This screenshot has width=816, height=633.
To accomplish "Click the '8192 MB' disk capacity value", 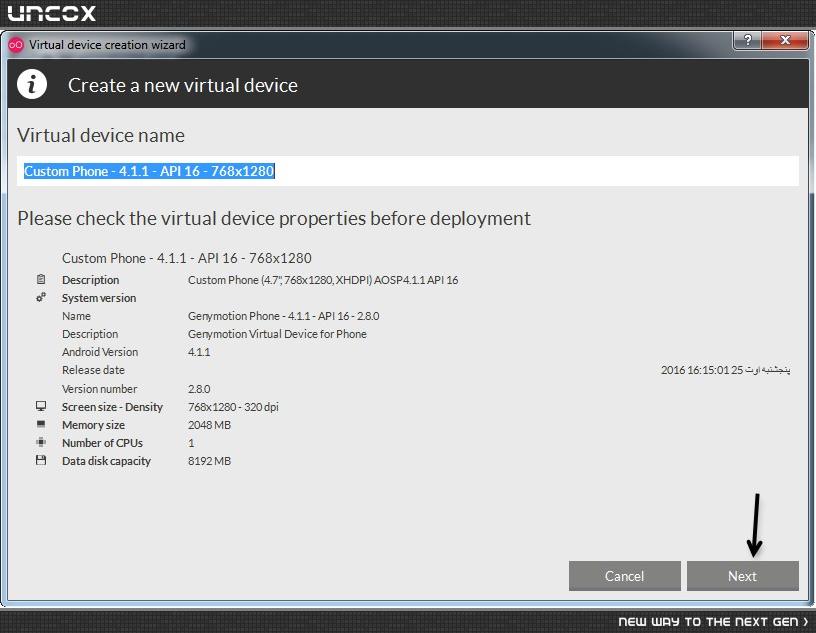I will pyautogui.click(x=209, y=461).
